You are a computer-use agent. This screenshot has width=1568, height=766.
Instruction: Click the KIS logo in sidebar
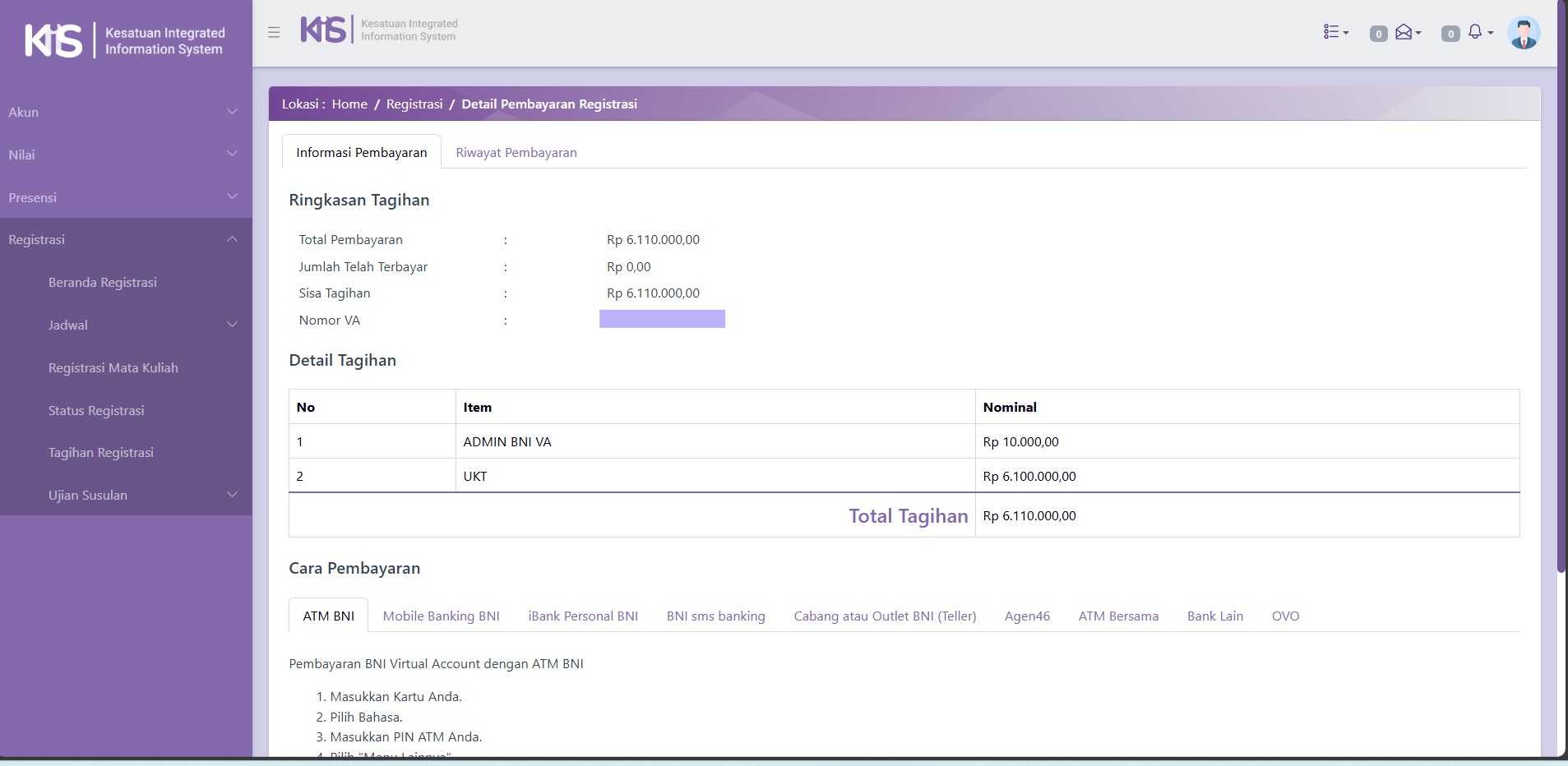pyautogui.click(x=125, y=40)
